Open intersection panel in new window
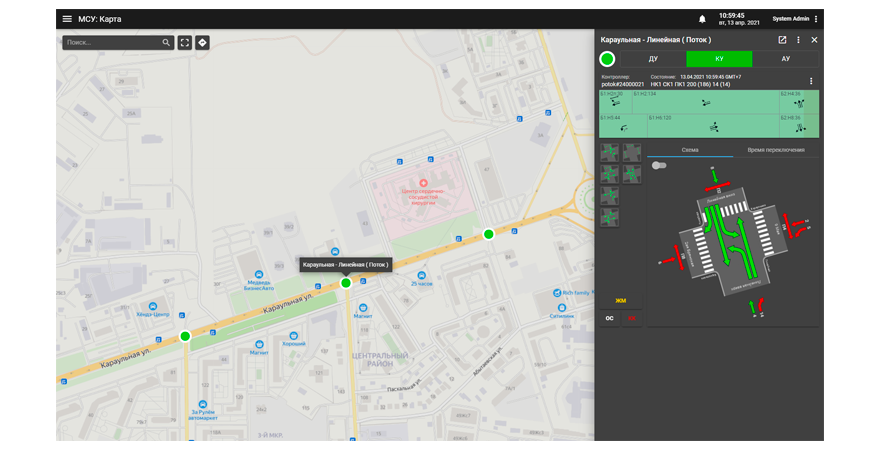The height and width of the screenshot is (450, 880). [x=782, y=40]
